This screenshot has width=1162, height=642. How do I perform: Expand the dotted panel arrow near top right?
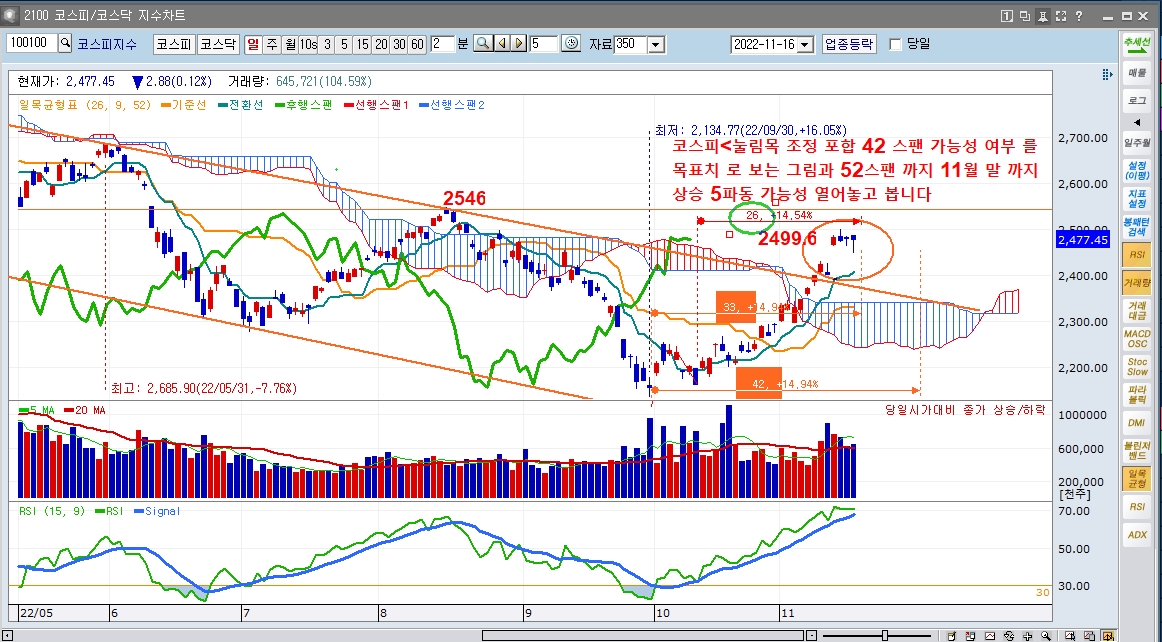point(1107,74)
